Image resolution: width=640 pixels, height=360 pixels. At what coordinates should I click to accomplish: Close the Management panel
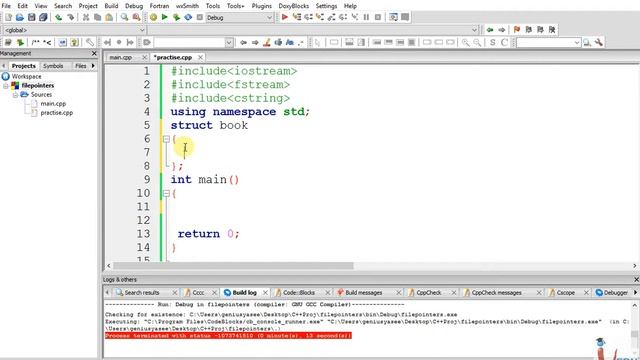94,53
